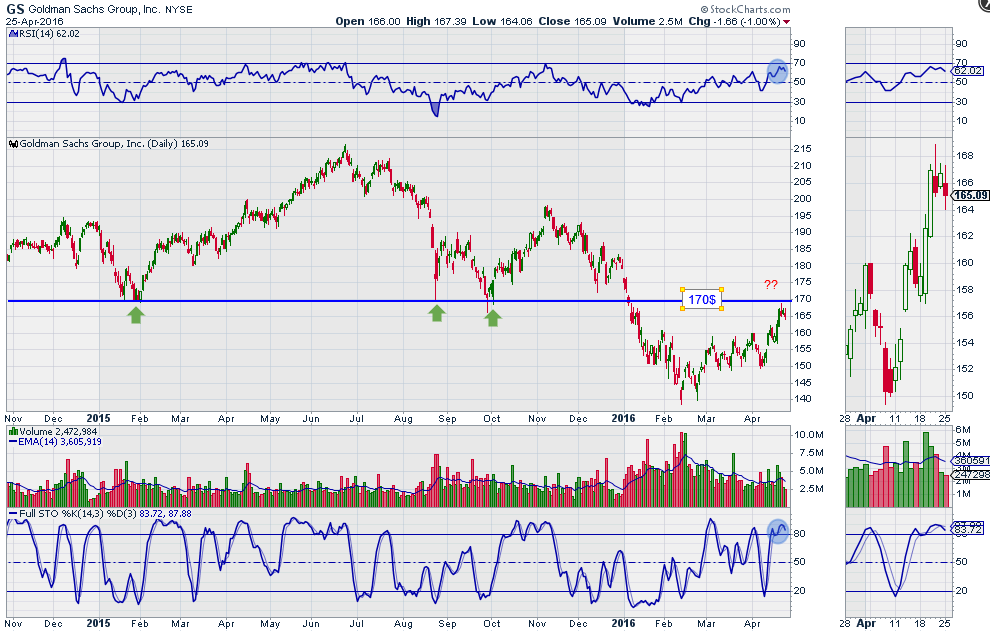Click the Open 166.00 value
Screen dimensions: 990x633
pyautogui.click(x=368, y=21)
